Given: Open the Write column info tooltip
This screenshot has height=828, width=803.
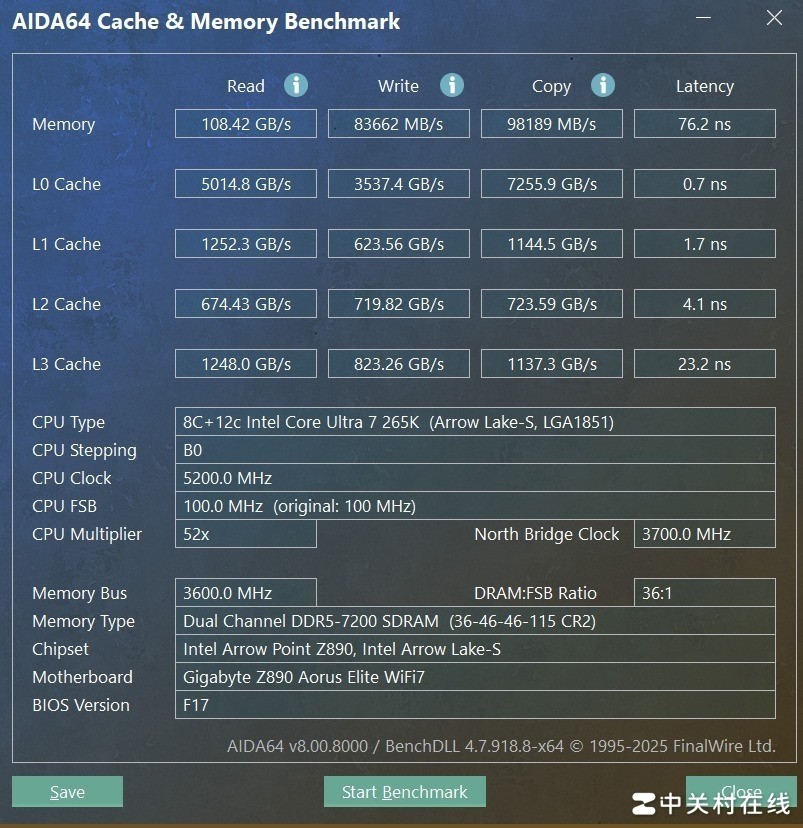Looking at the screenshot, I should pyautogui.click(x=452, y=86).
